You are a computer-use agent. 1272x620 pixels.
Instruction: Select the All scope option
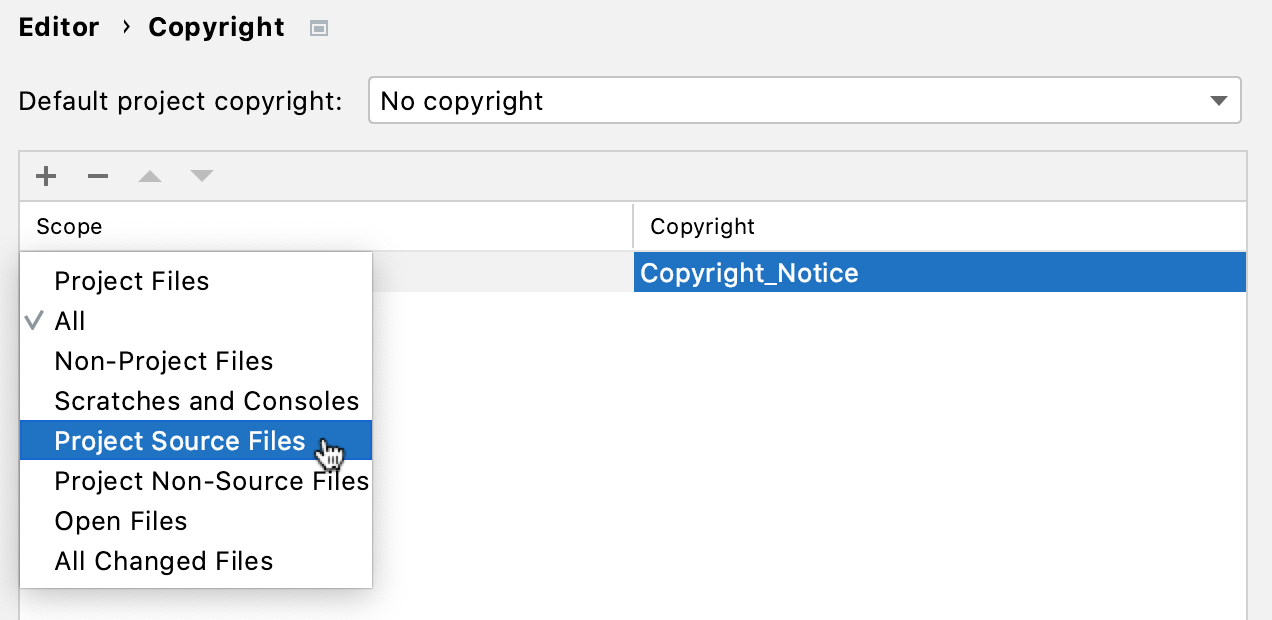click(70, 320)
